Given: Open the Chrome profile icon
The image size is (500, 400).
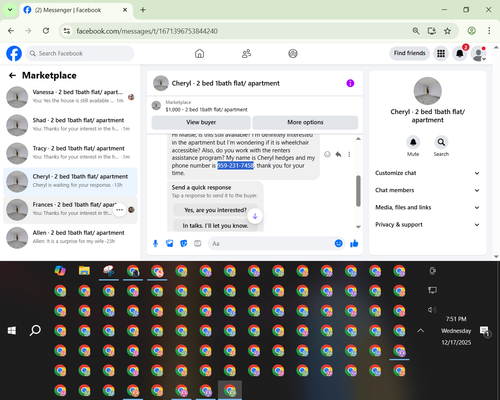Looking at the screenshot, I should pyautogui.click(x=471, y=31).
